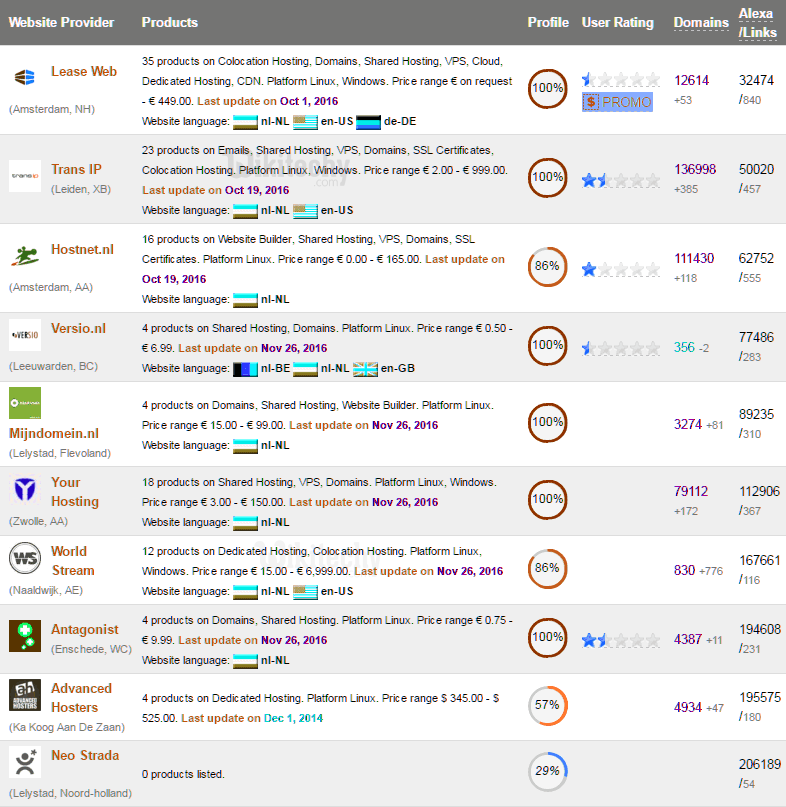The width and height of the screenshot is (786, 807).
Task: Open the Advanced Hosters provider link
Action: click(x=81, y=697)
